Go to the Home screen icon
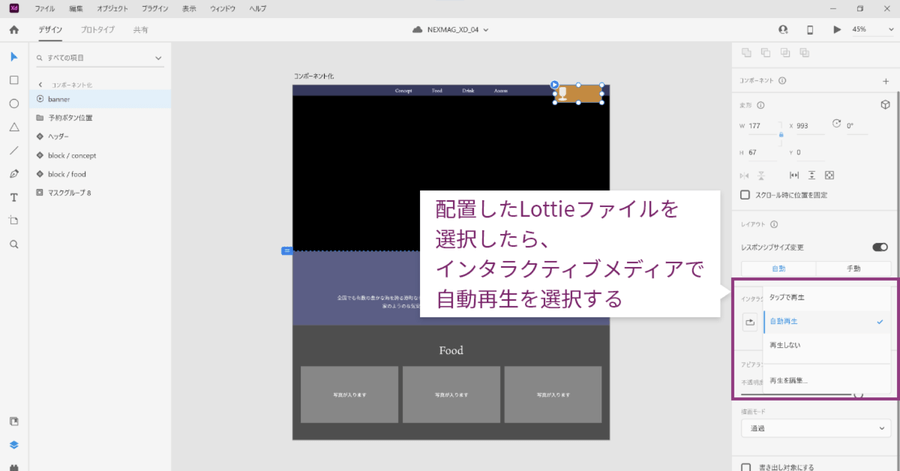Screen dimensions: 900x471 coord(14,30)
